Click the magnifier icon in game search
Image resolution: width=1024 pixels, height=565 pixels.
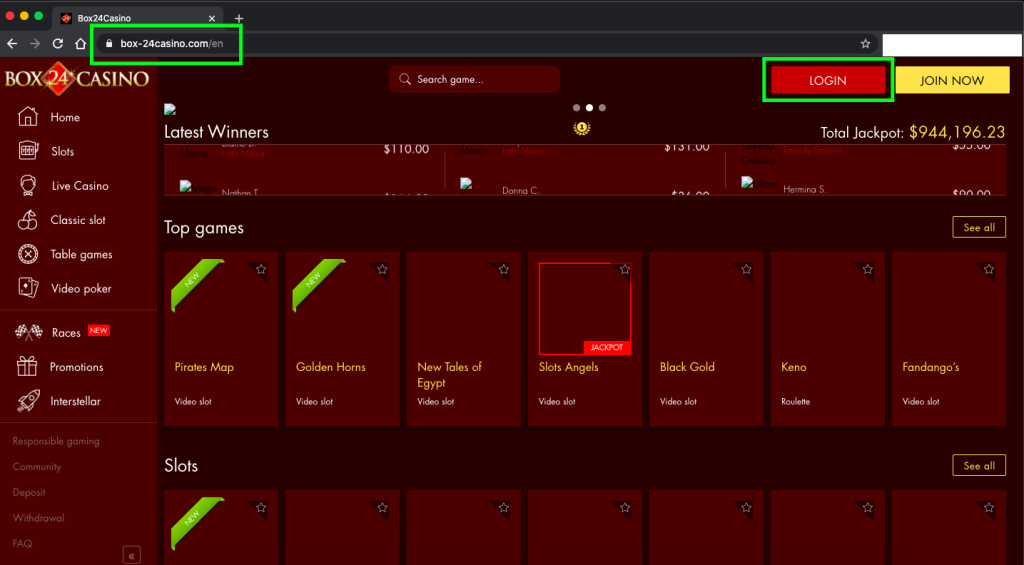click(x=405, y=79)
